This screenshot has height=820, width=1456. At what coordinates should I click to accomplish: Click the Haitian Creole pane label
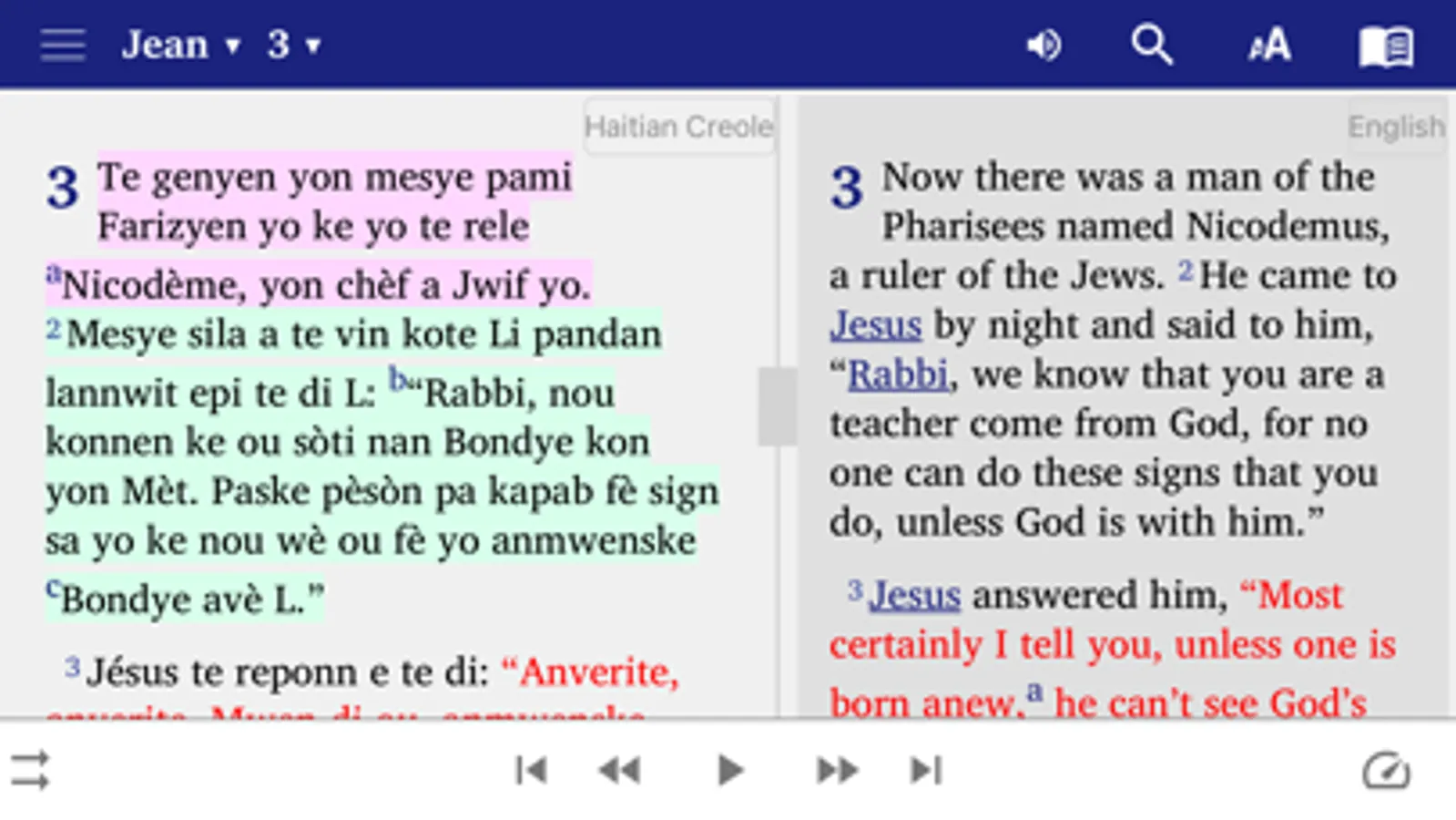pyautogui.click(x=679, y=126)
